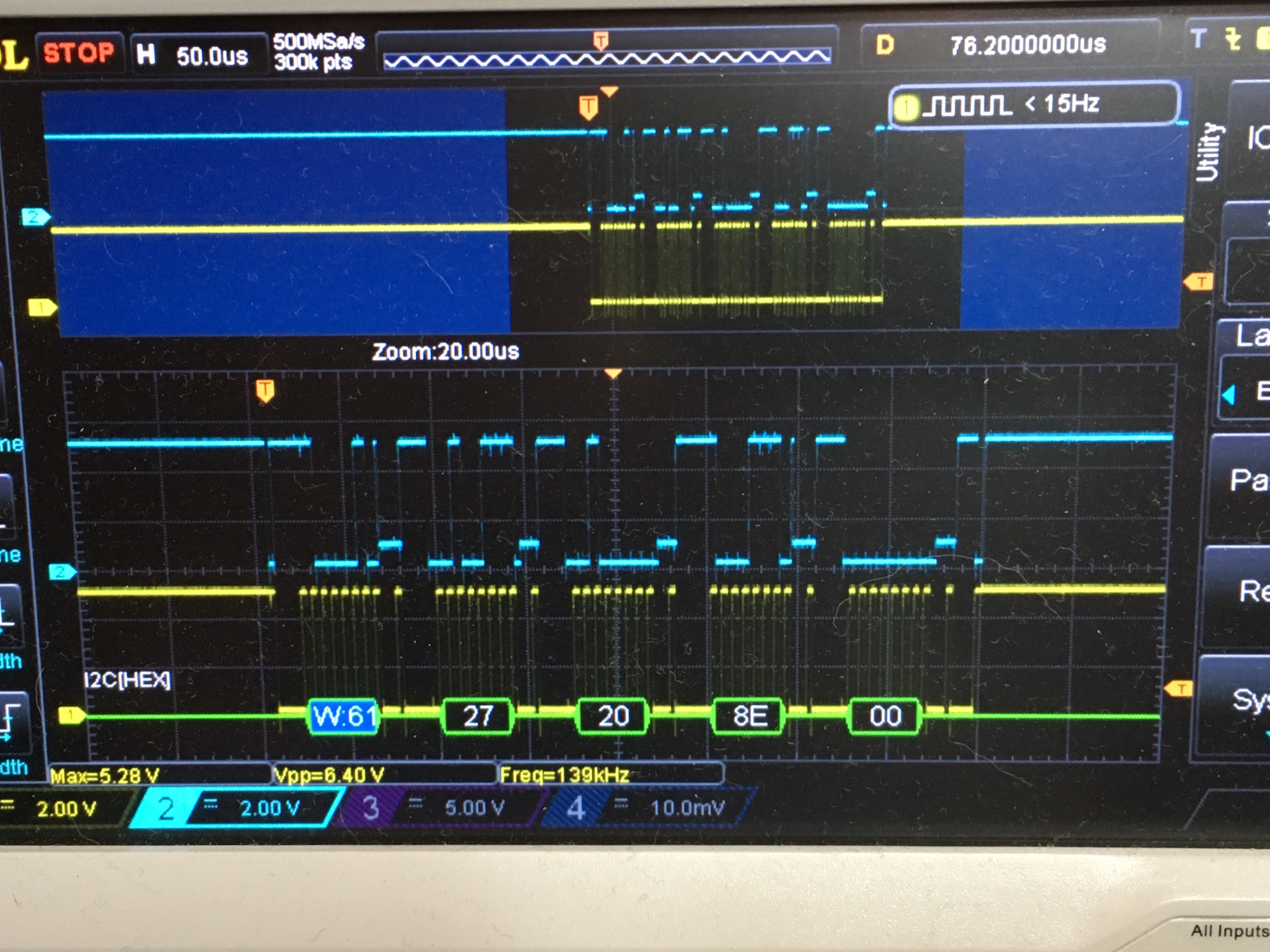The width and height of the screenshot is (1270, 952).
Task: Click the orange trigger level marker on right edge
Action: 1179,689
